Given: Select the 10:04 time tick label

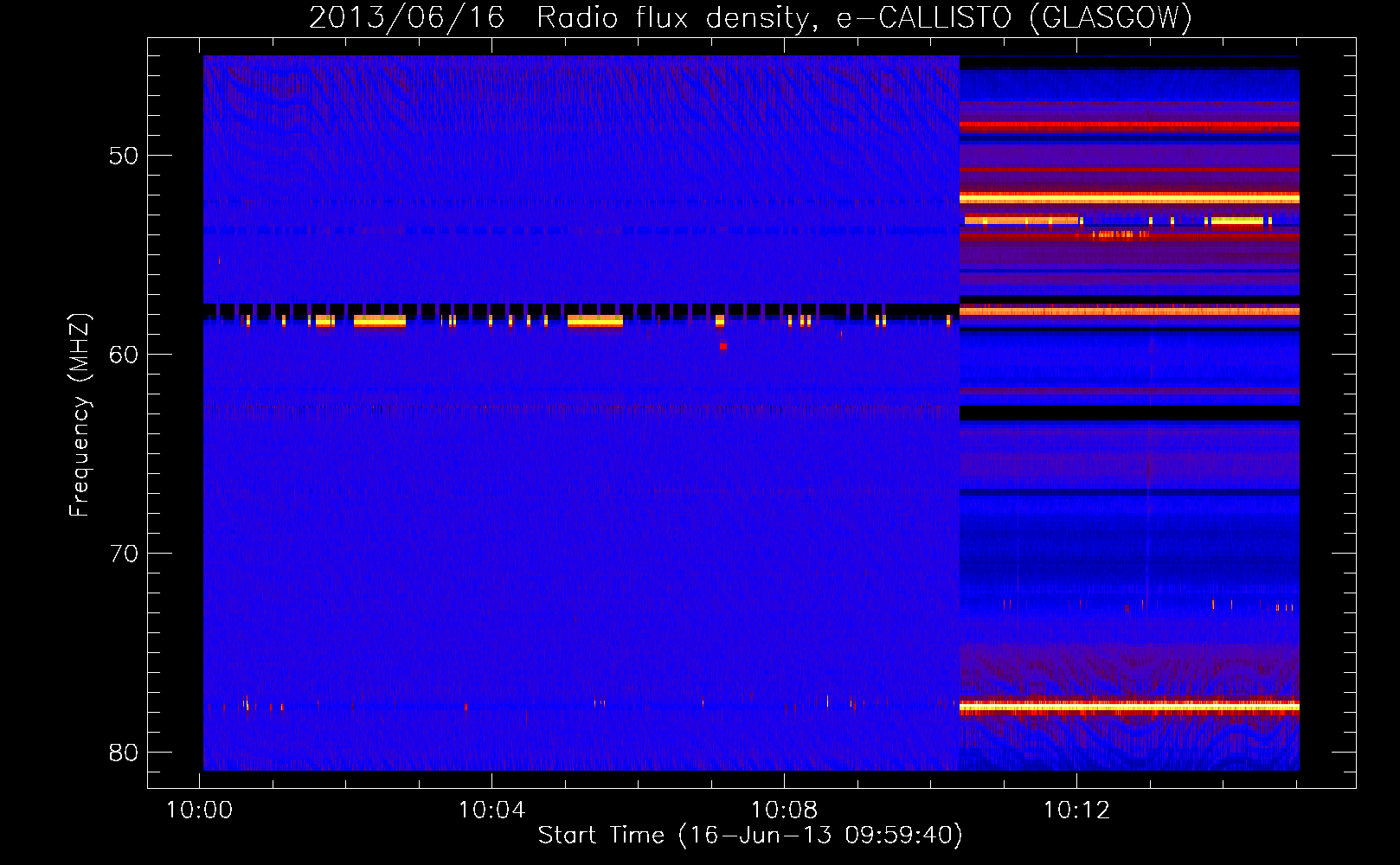Looking at the screenshot, I should tap(492, 811).
